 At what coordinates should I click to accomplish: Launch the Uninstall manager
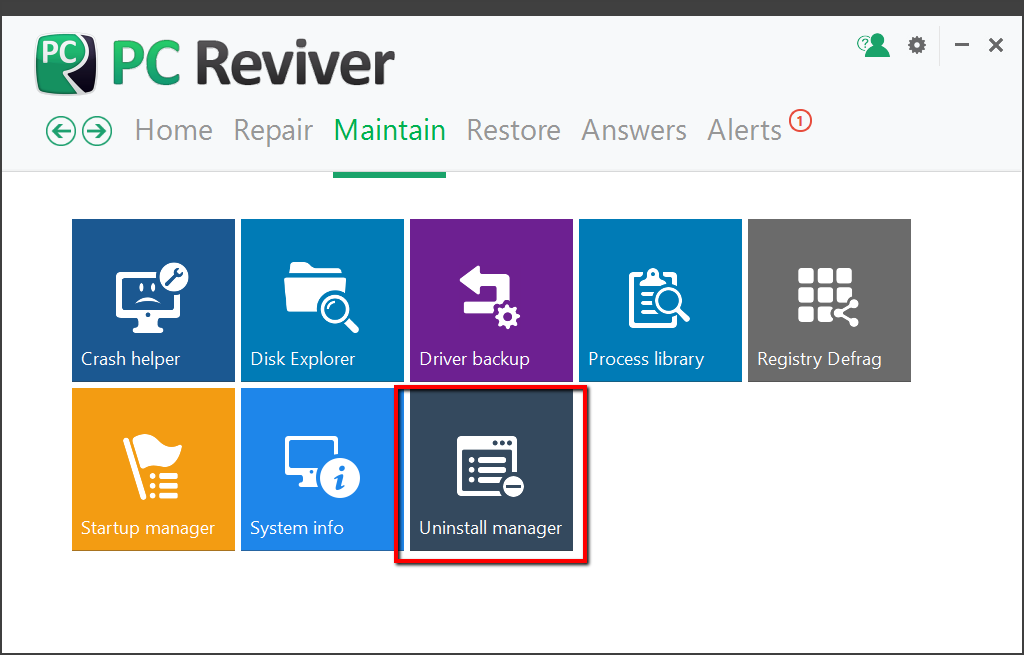490,469
